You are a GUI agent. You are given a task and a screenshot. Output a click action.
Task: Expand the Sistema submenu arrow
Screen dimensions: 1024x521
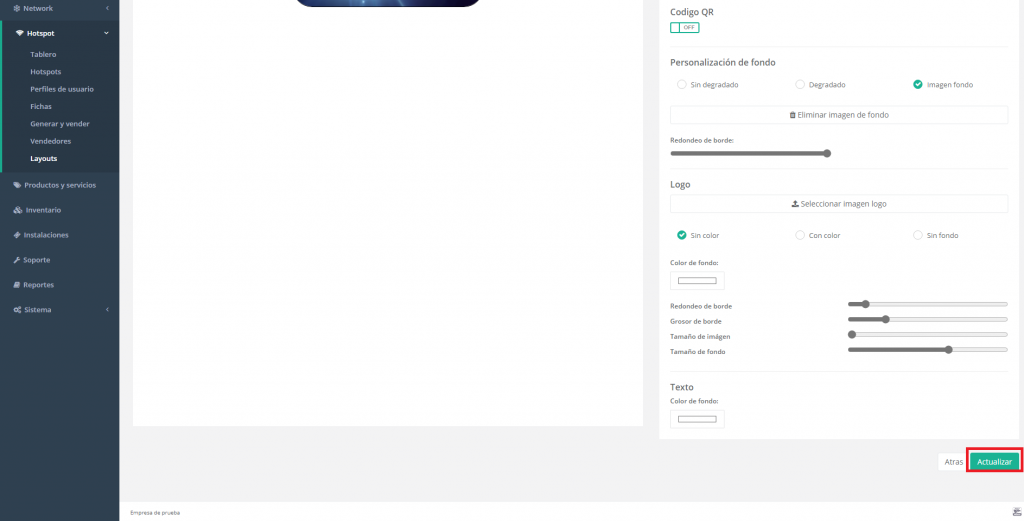point(106,310)
